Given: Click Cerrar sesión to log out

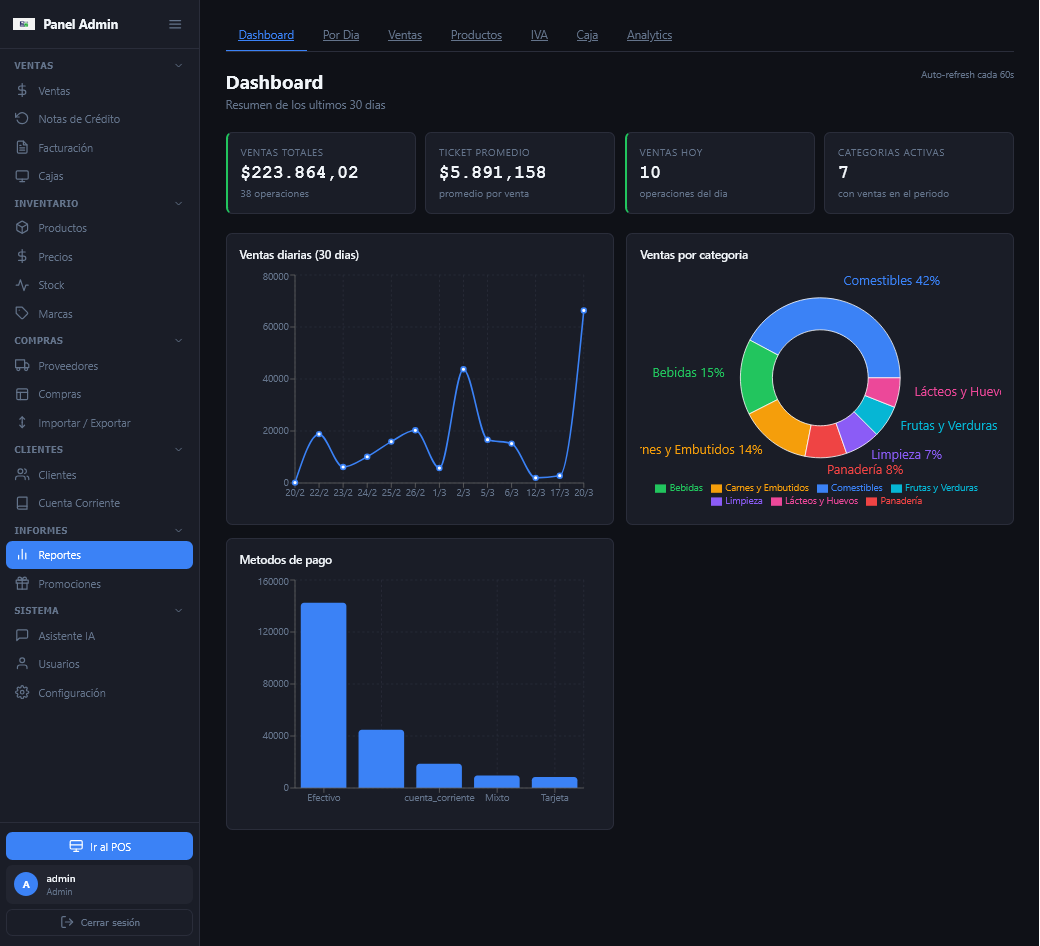Looking at the screenshot, I should click(x=99, y=921).
